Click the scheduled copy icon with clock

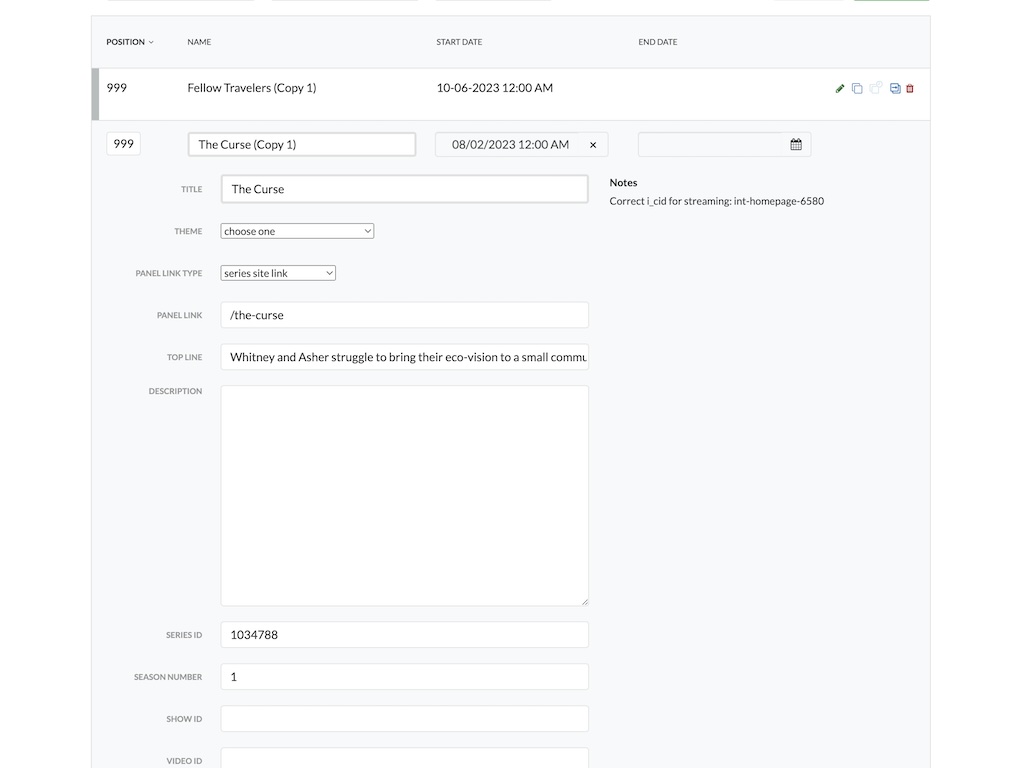[x=876, y=87]
